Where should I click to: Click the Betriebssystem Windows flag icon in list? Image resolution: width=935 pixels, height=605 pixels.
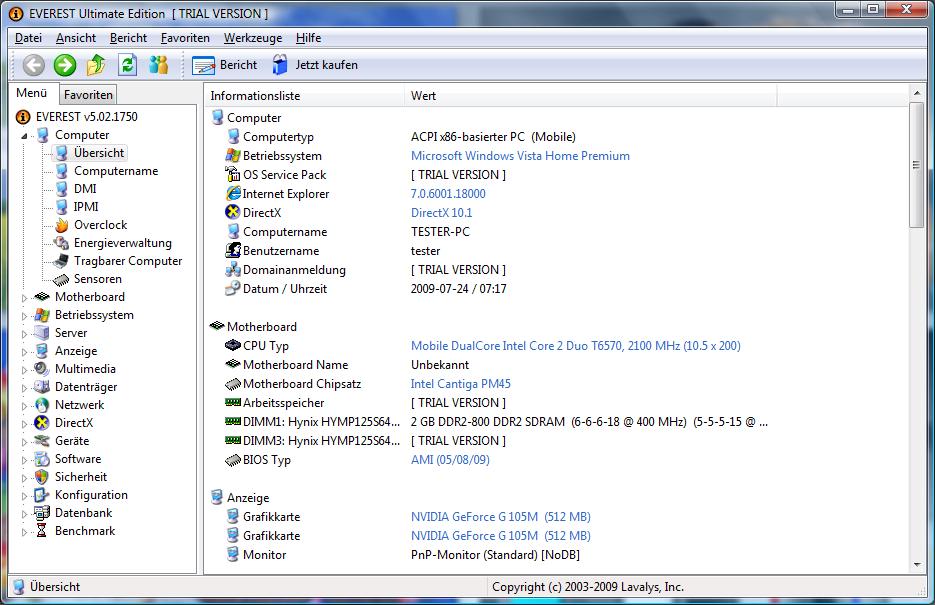pos(233,156)
